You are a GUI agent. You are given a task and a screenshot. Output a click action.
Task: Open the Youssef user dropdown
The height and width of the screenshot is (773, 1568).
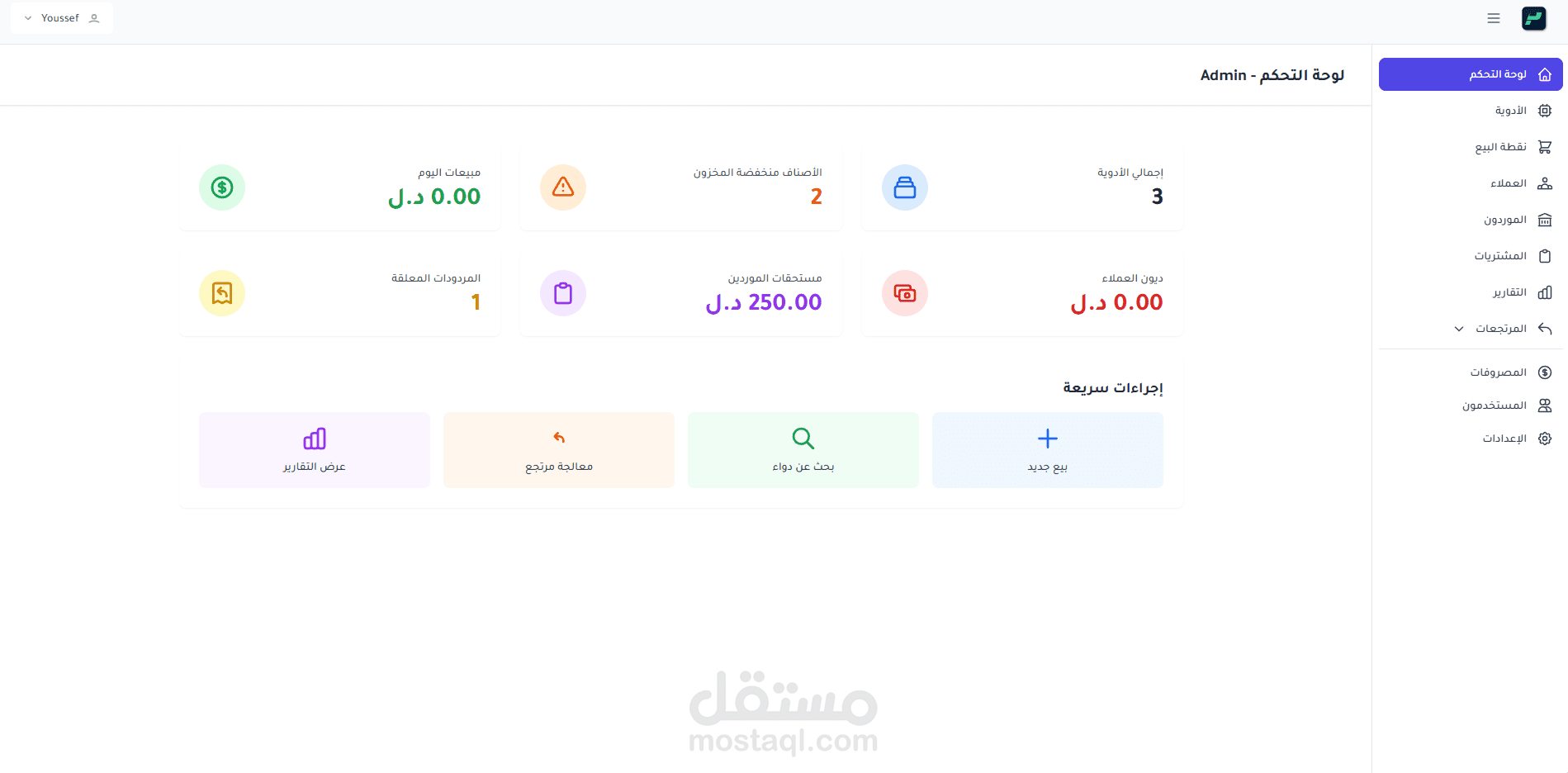[62, 17]
